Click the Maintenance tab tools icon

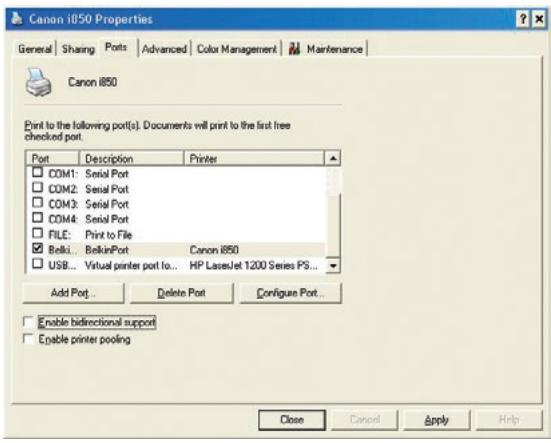tap(294, 48)
